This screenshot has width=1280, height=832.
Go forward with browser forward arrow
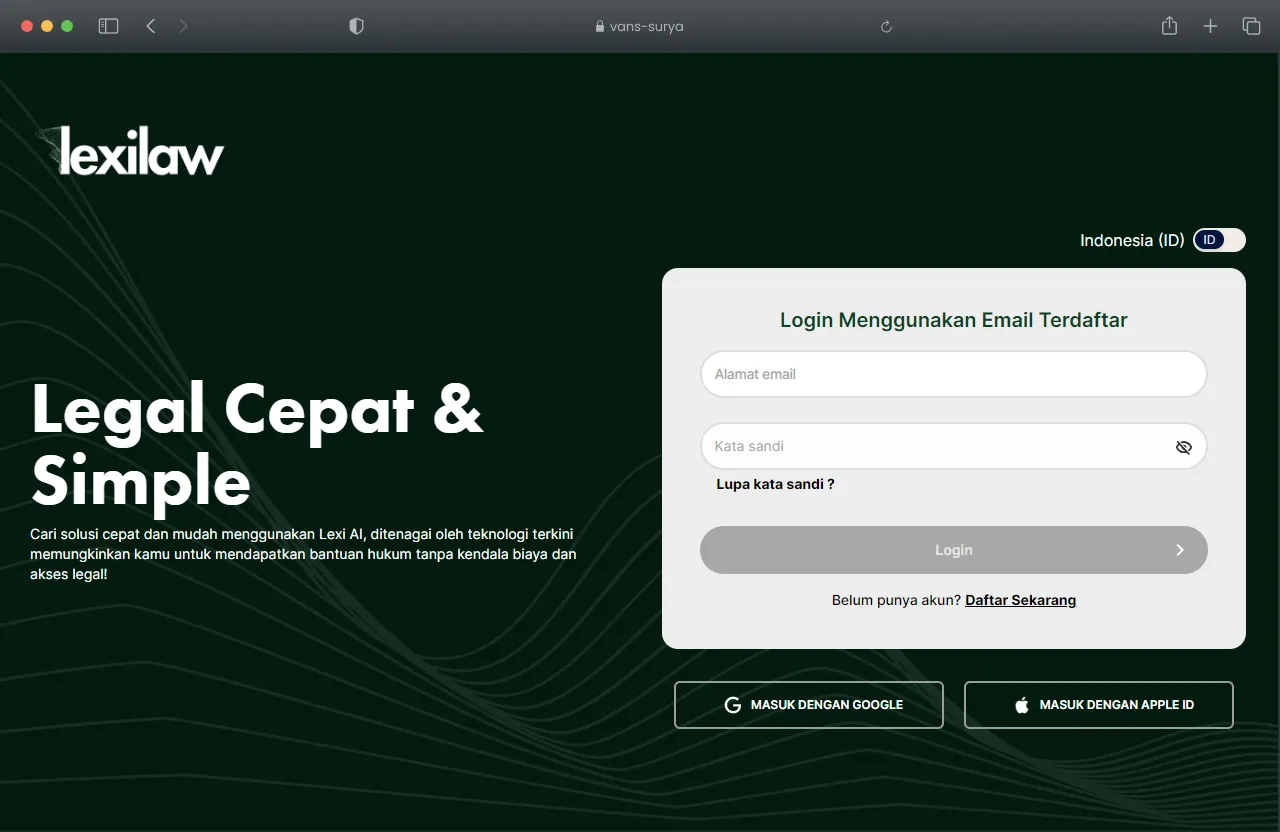coord(183,26)
